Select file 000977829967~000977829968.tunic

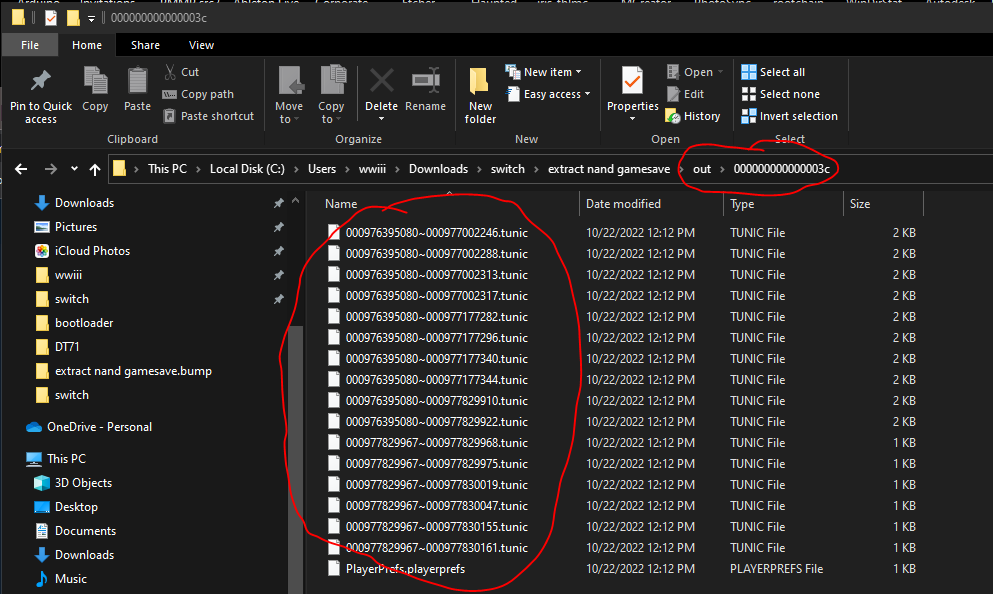click(436, 443)
